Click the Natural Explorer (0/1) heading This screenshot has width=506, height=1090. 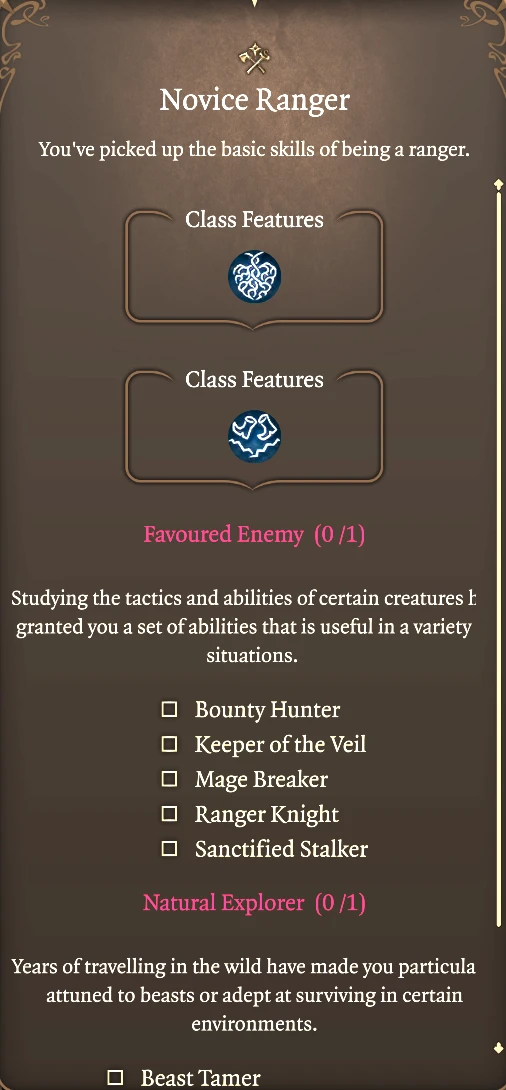point(254,902)
